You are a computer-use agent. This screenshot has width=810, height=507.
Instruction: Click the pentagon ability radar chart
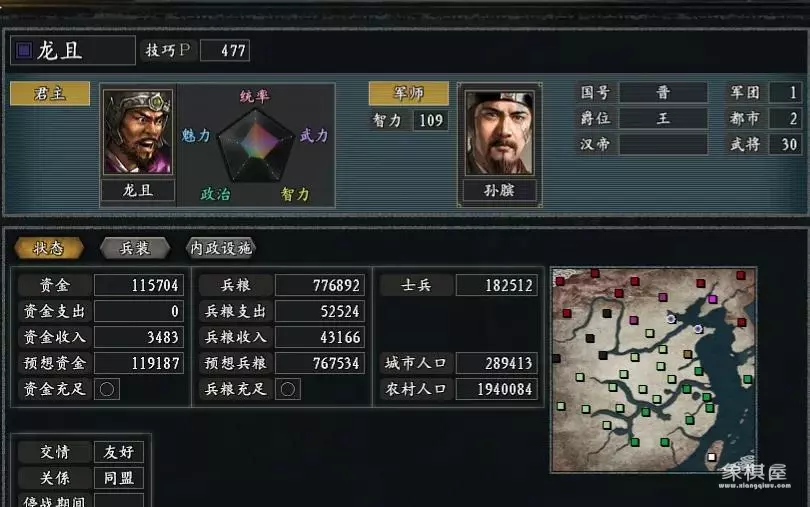point(256,145)
